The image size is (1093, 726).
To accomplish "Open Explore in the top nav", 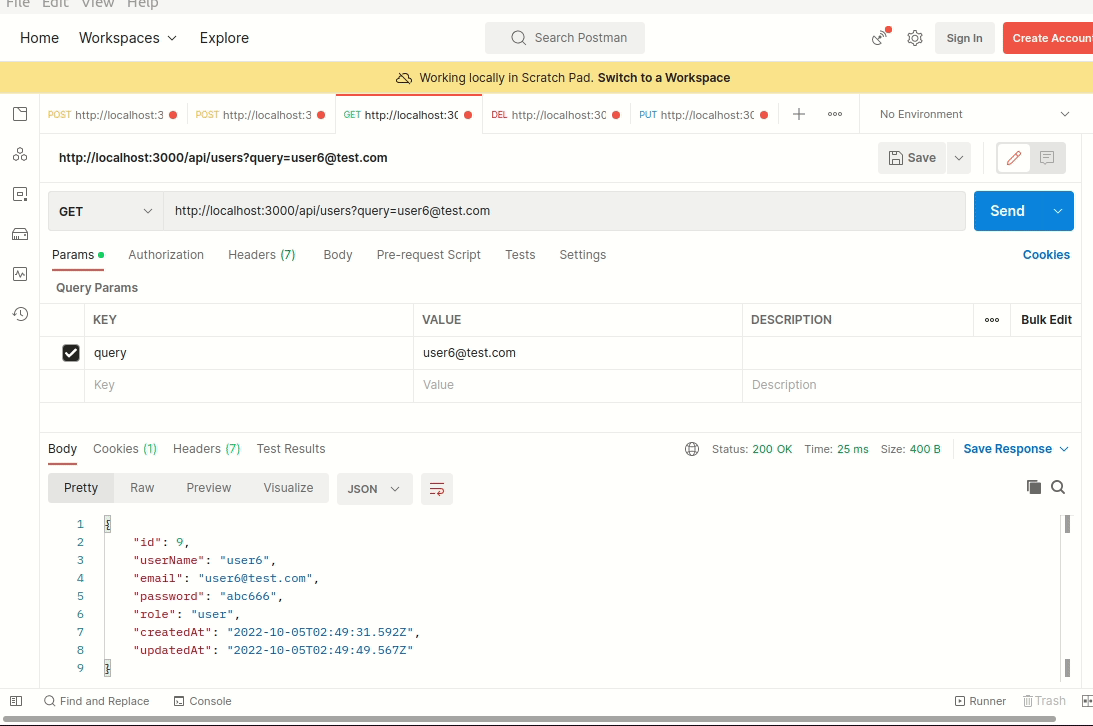I will click(224, 38).
